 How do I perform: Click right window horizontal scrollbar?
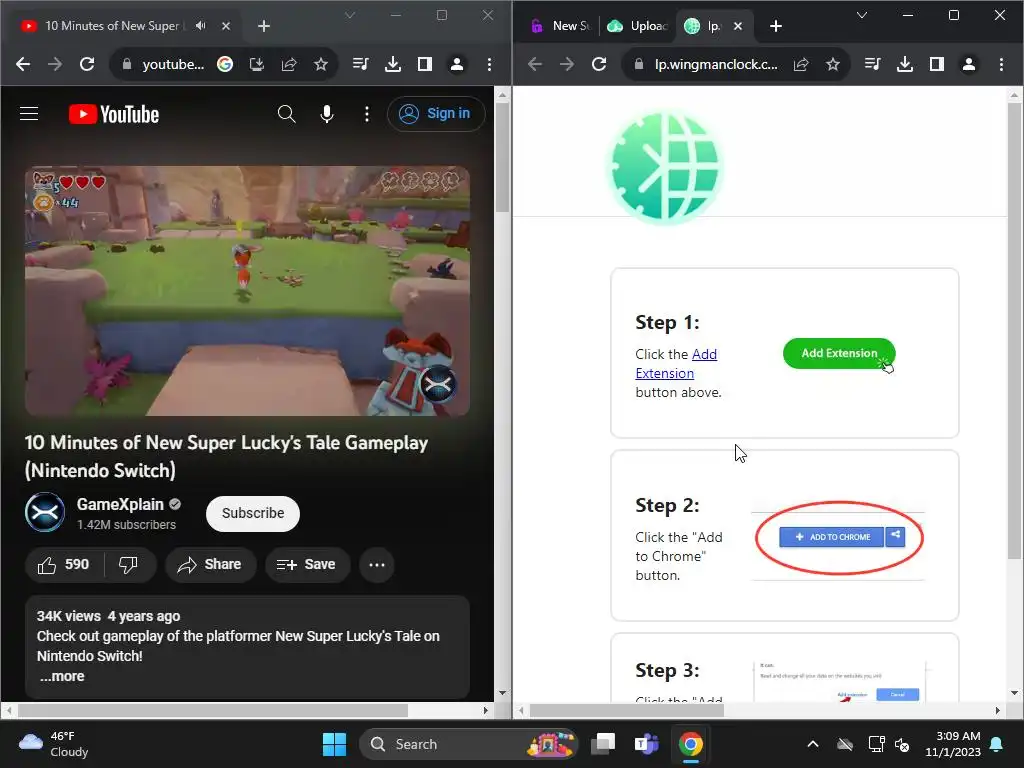pos(626,711)
